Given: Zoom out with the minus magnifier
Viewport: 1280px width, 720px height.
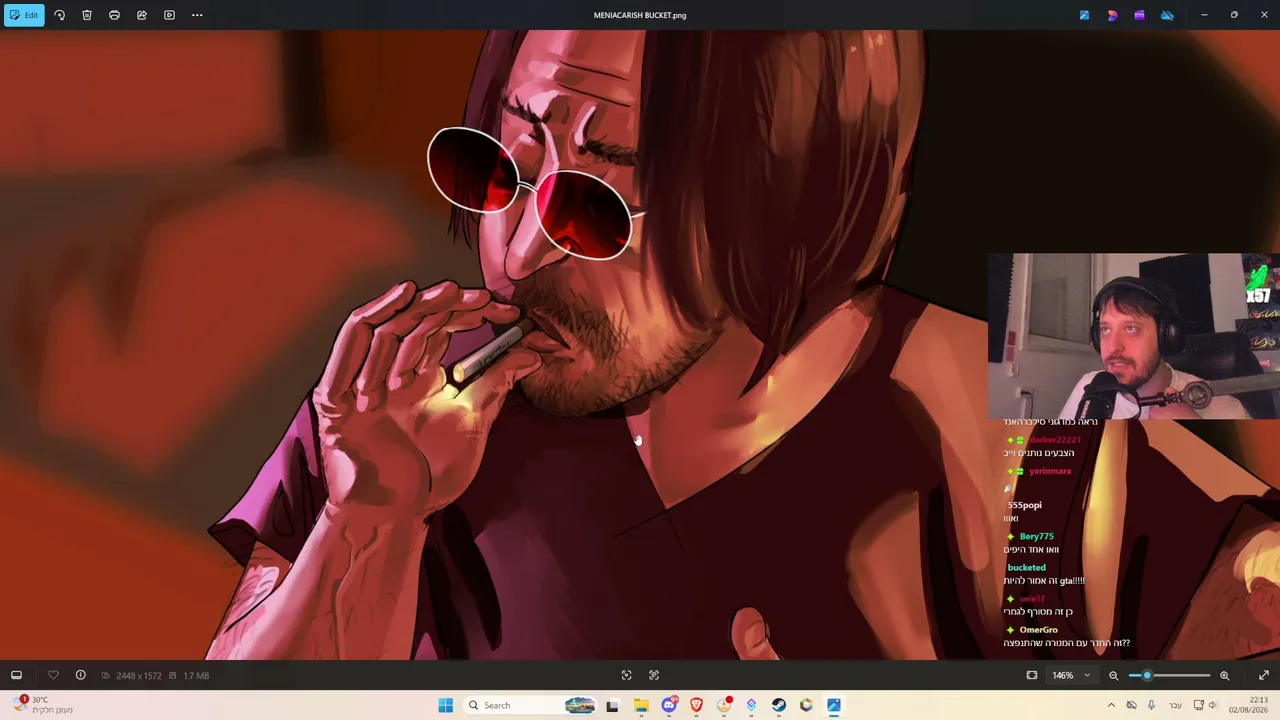Looking at the screenshot, I should click(1113, 675).
